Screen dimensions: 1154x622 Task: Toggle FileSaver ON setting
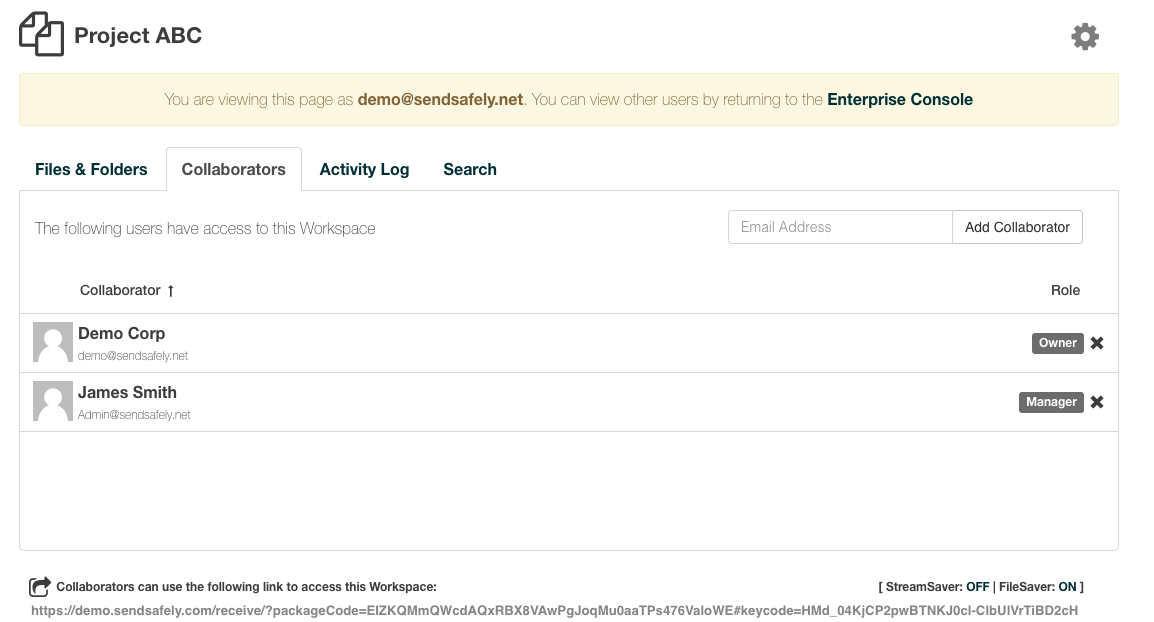point(1067,587)
